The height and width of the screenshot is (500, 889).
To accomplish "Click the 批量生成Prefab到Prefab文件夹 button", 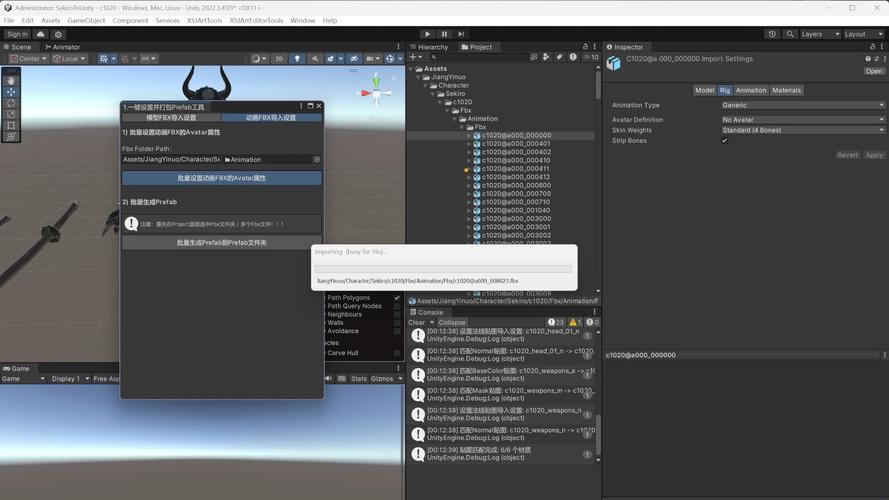I will (222, 243).
